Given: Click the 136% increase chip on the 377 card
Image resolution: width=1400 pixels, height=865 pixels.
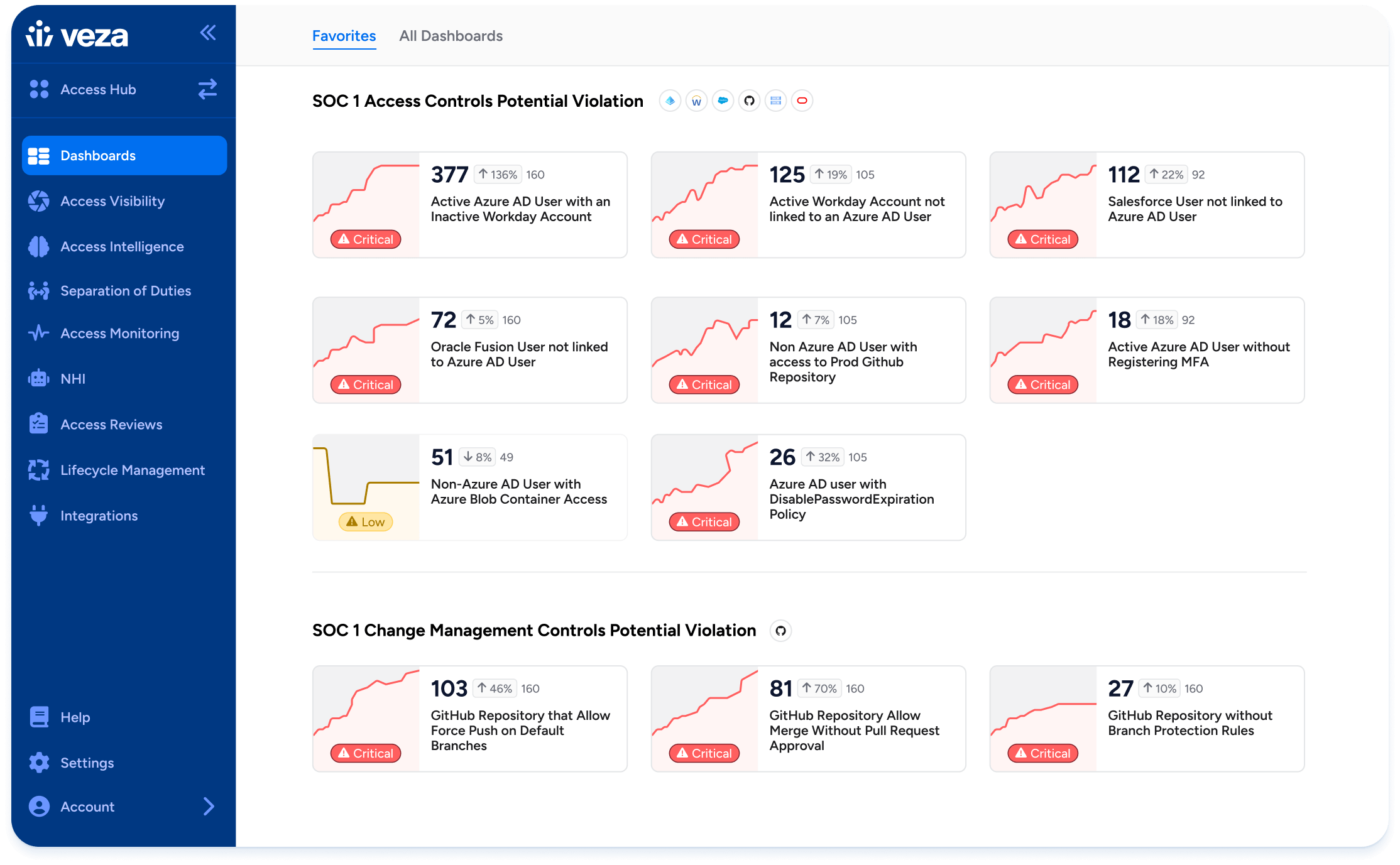Looking at the screenshot, I should (x=498, y=174).
